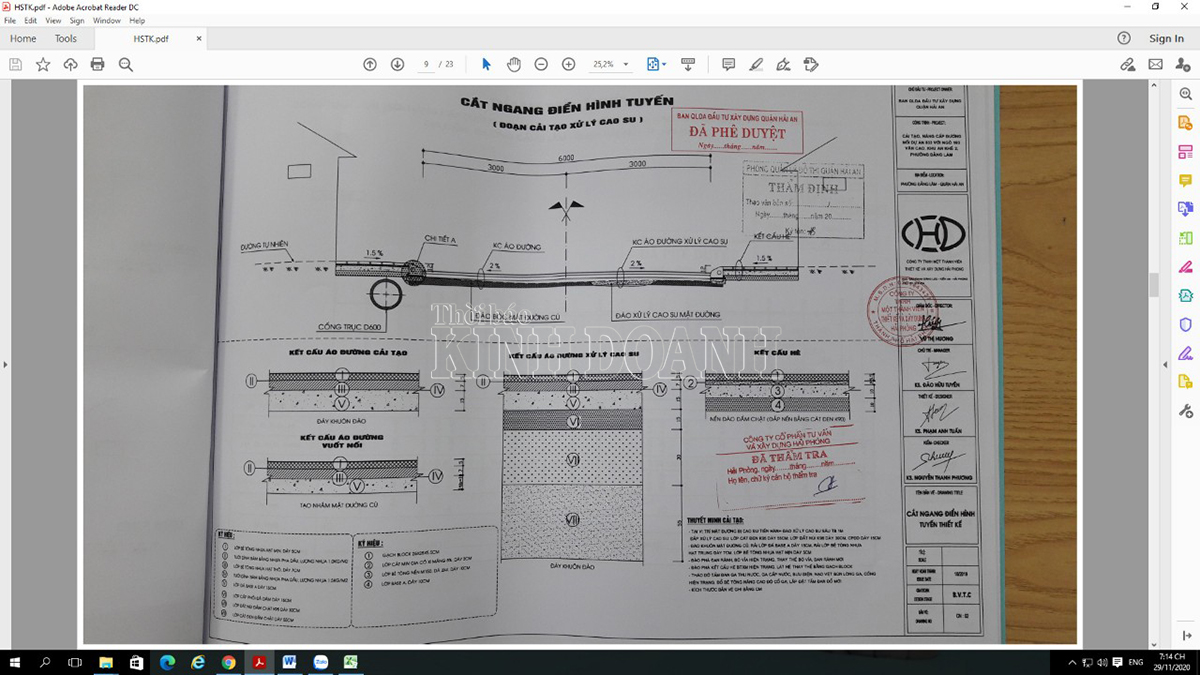Select the highlight text pen tool
Screen dimensions: 1200x675
tap(756, 64)
